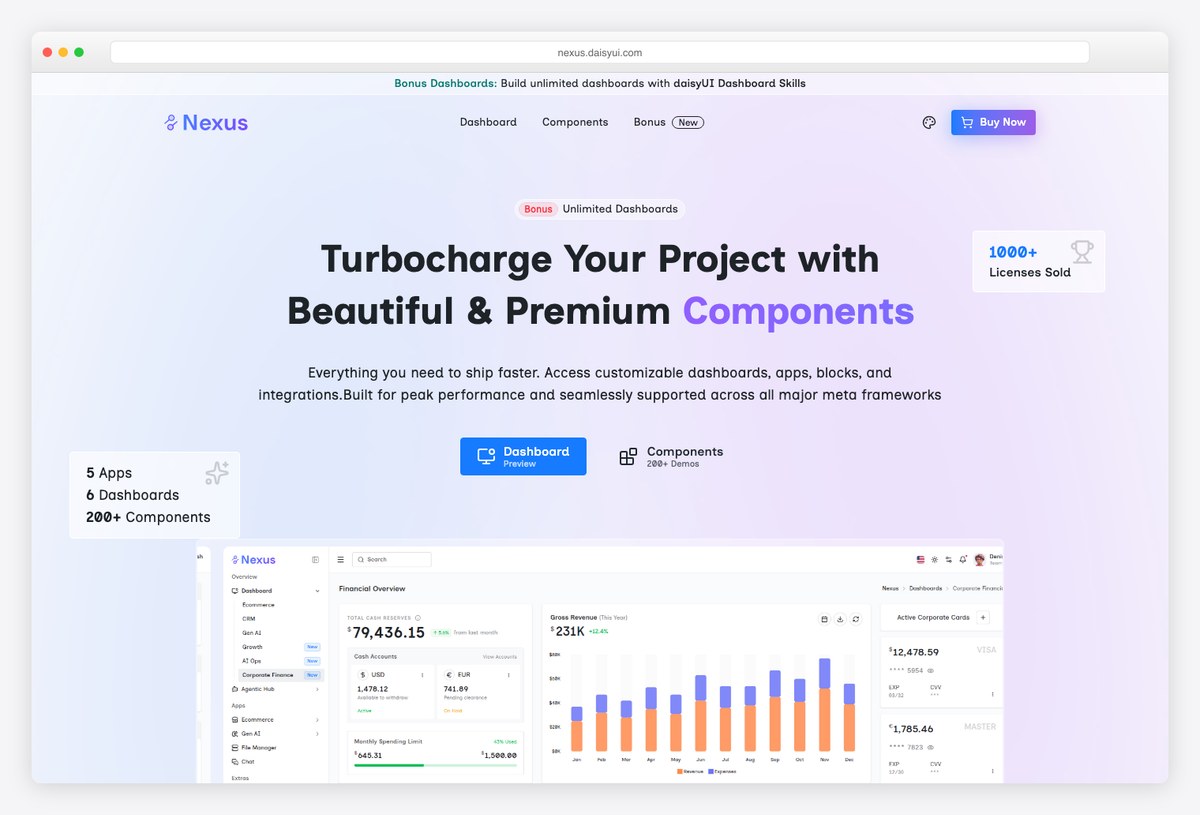The width and height of the screenshot is (1200, 815).
Task: Click Dashboards in the breadcrumb
Action: pyautogui.click(x=926, y=589)
